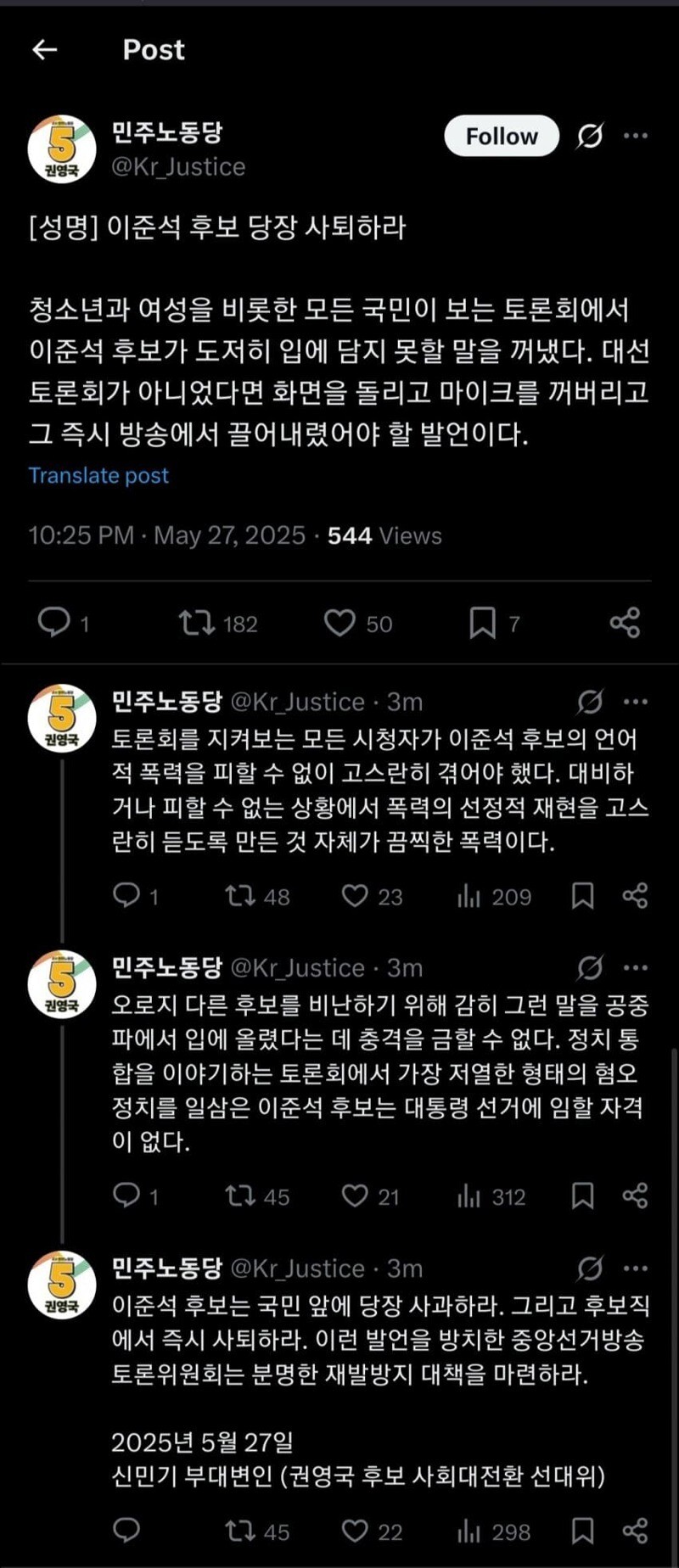Open the three-dot menu on main post

(x=636, y=136)
